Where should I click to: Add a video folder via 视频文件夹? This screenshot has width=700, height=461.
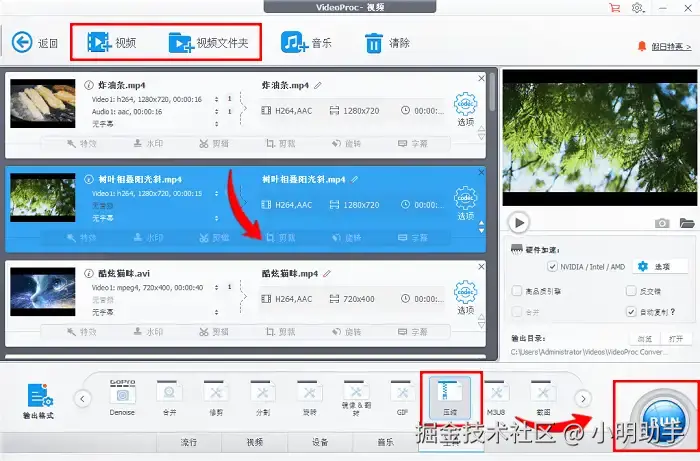pos(208,43)
